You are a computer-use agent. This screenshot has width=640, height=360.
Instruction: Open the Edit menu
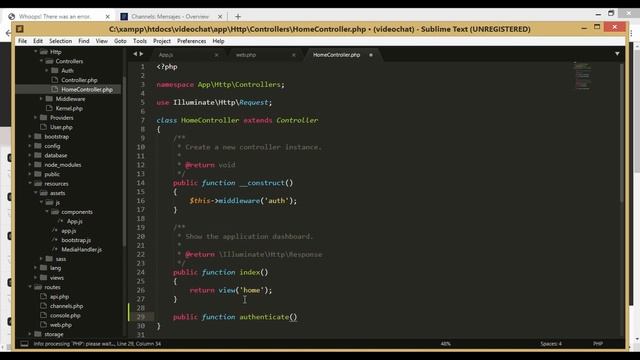[x=38, y=41]
